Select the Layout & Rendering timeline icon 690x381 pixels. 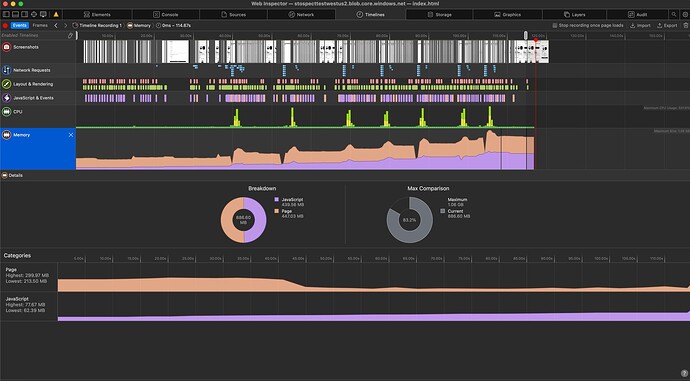point(7,84)
